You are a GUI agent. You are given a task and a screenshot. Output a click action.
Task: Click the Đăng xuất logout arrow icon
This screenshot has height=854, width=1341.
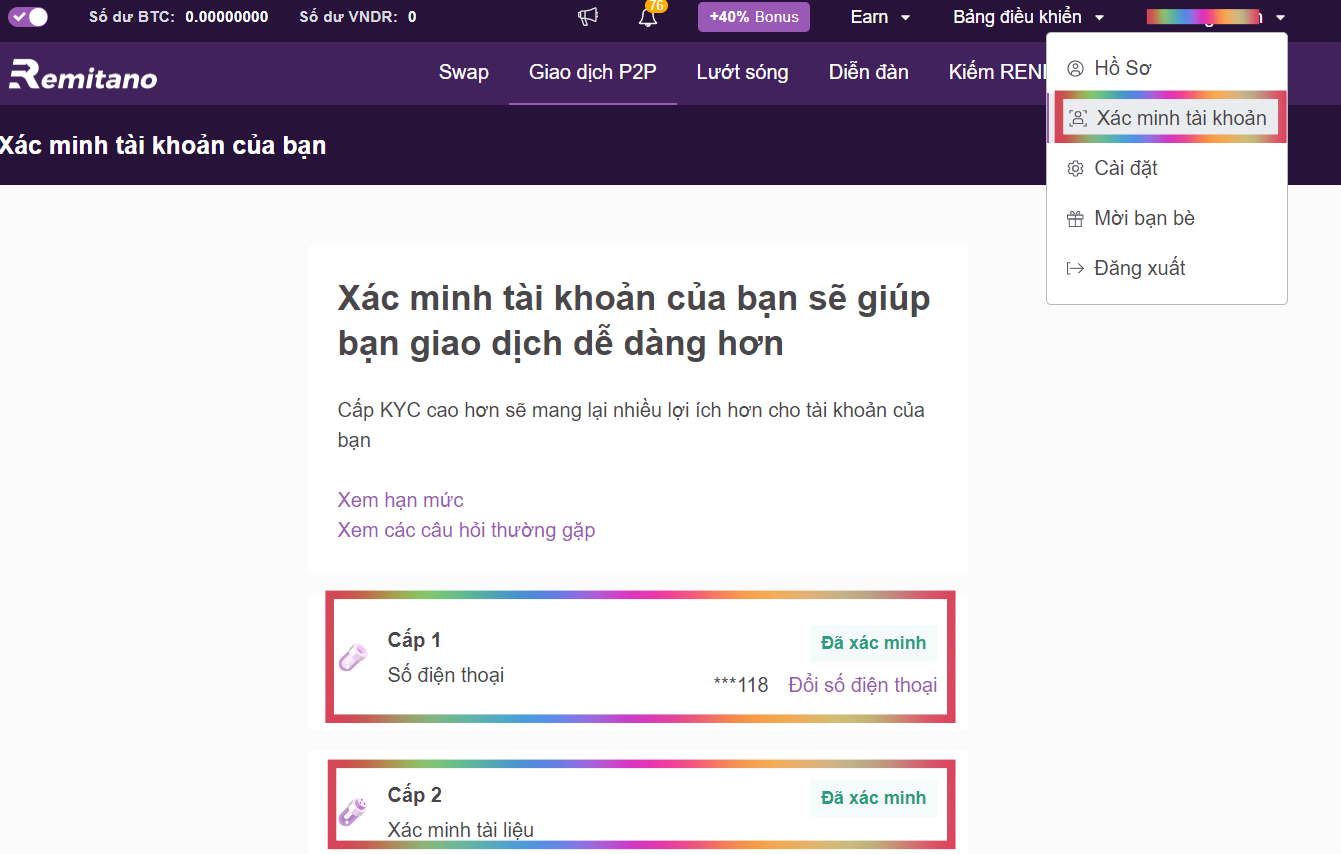point(1075,269)
